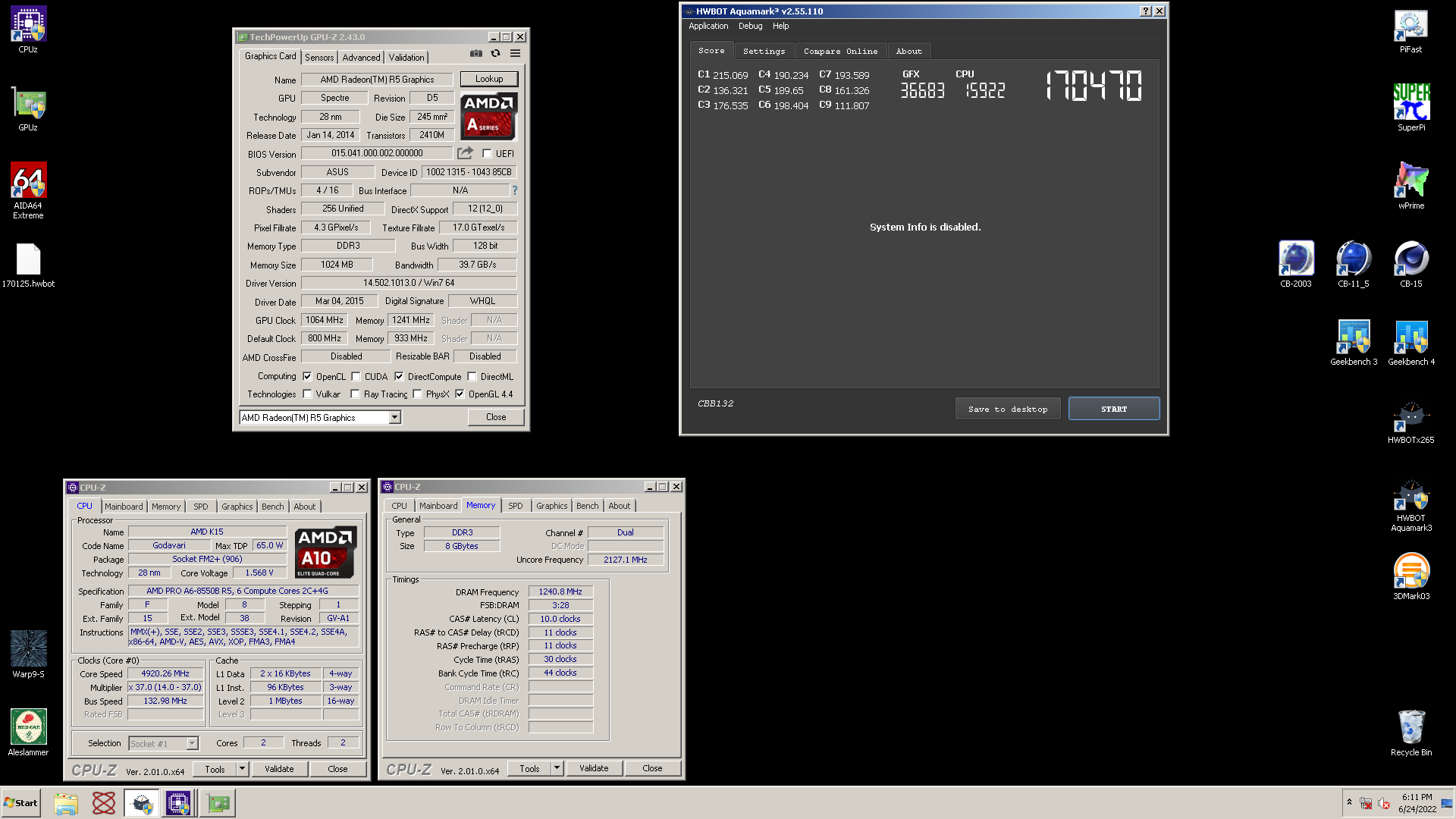Open Help menu in HWBOT Aquamark
Viewport: 1456px width, 819px height.
click(780, 26)
